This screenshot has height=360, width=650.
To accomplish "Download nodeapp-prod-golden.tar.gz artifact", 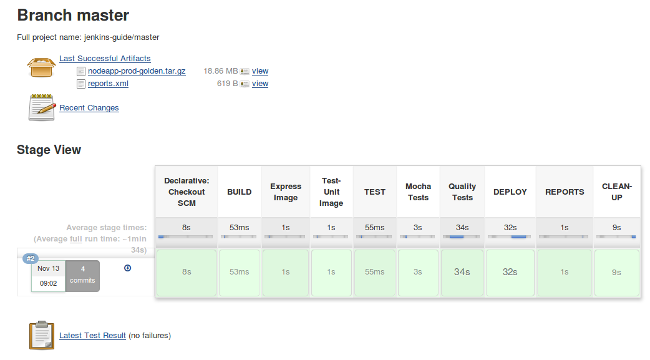I will click(x=136, y=71).
